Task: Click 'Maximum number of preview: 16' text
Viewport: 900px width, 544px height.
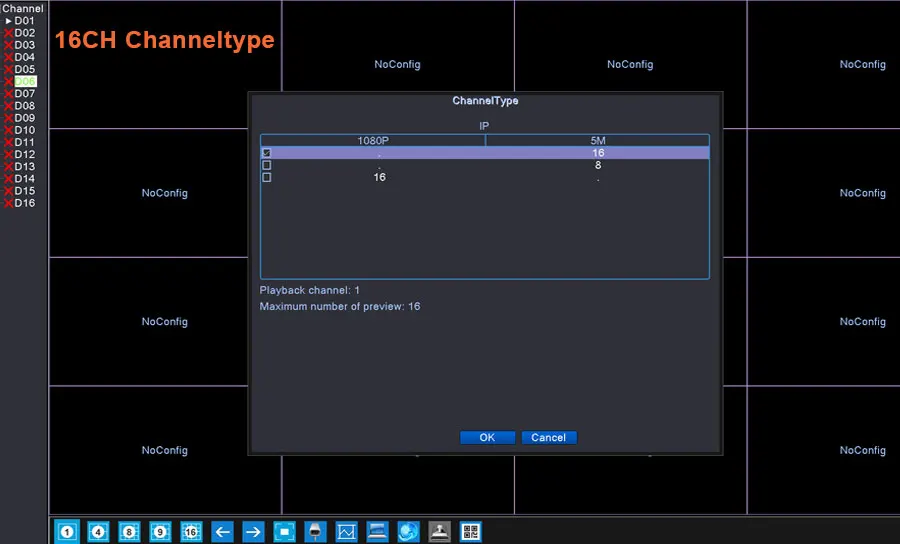Action: coord(340,306)
